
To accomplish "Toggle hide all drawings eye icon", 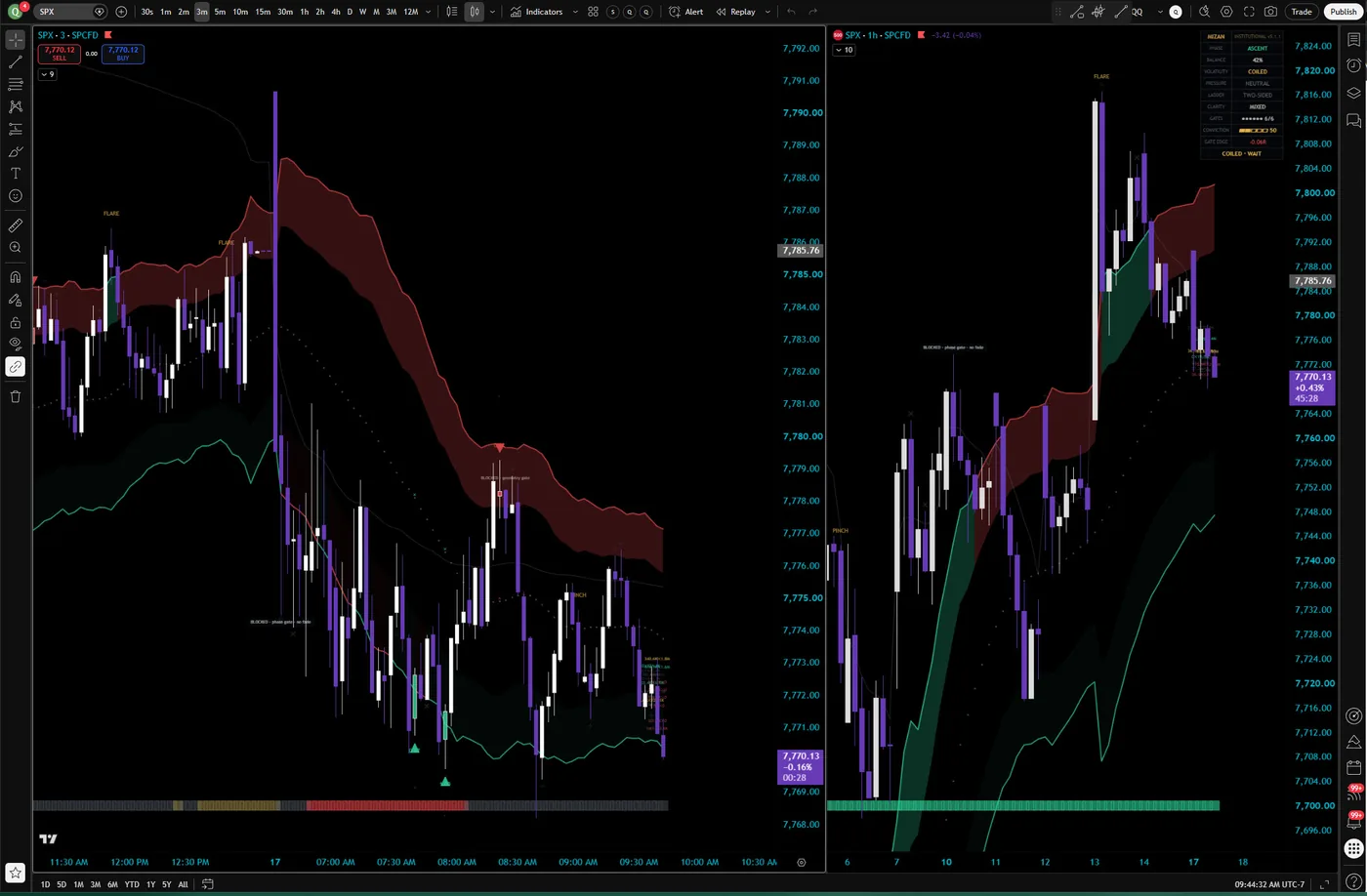I will pyautogui.click(x=16, y=344).
